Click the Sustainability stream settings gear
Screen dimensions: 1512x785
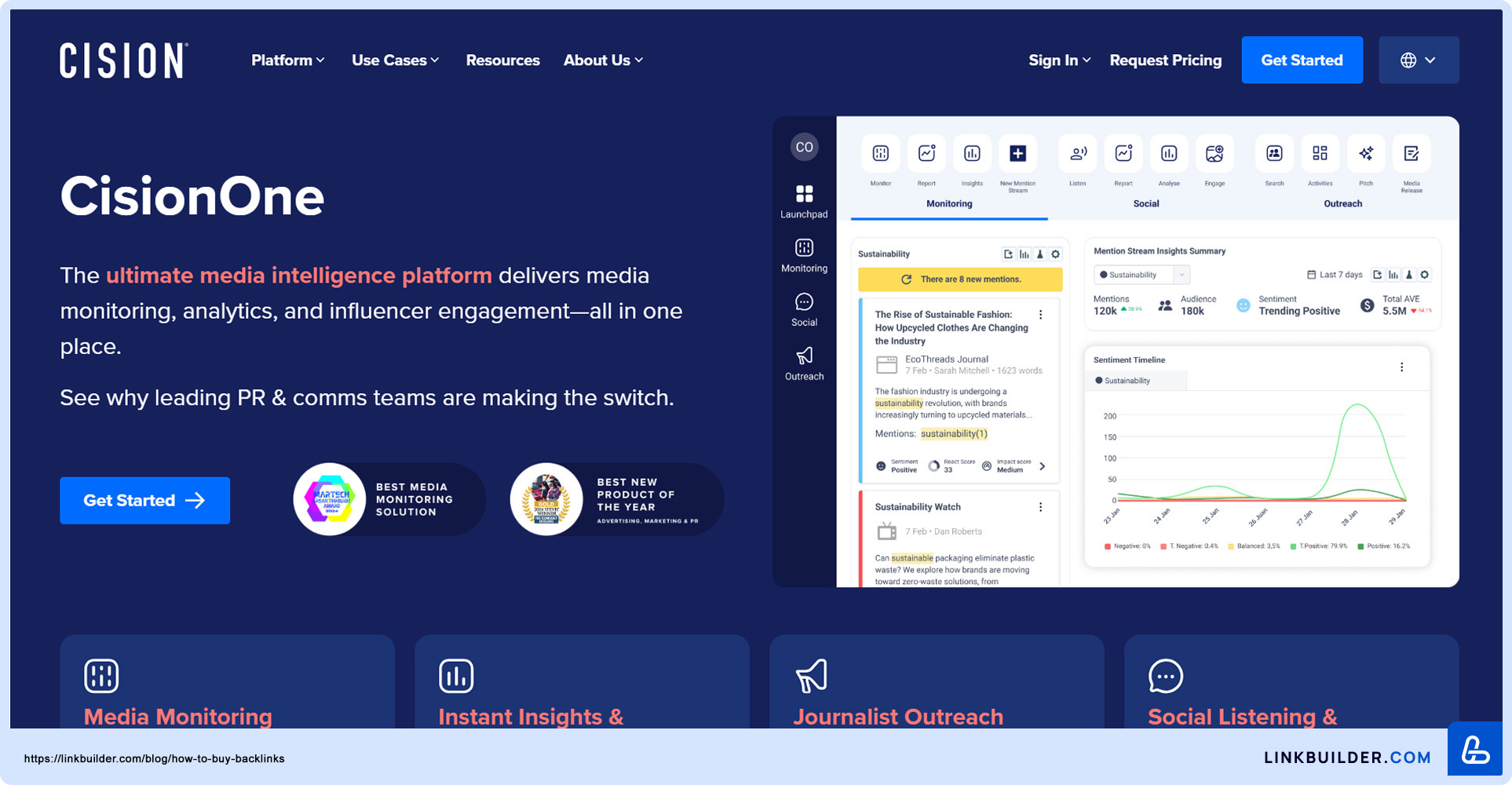[x=1055, y=254]
